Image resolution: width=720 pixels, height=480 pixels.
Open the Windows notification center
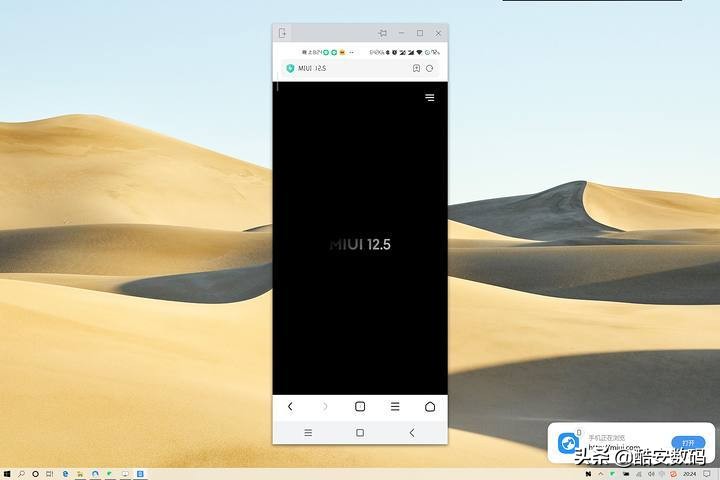pos(707,474)
